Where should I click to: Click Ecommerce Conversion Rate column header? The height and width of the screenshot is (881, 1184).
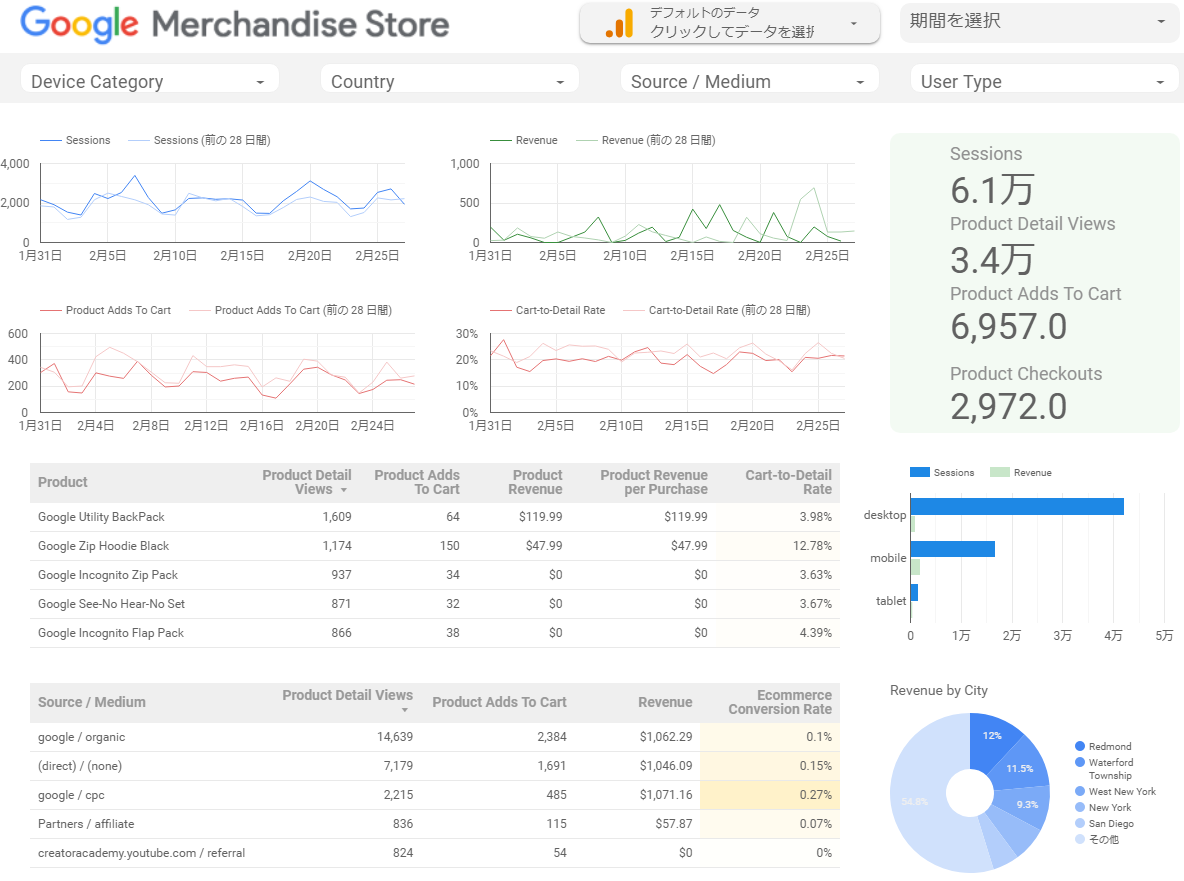pos(780,702)
